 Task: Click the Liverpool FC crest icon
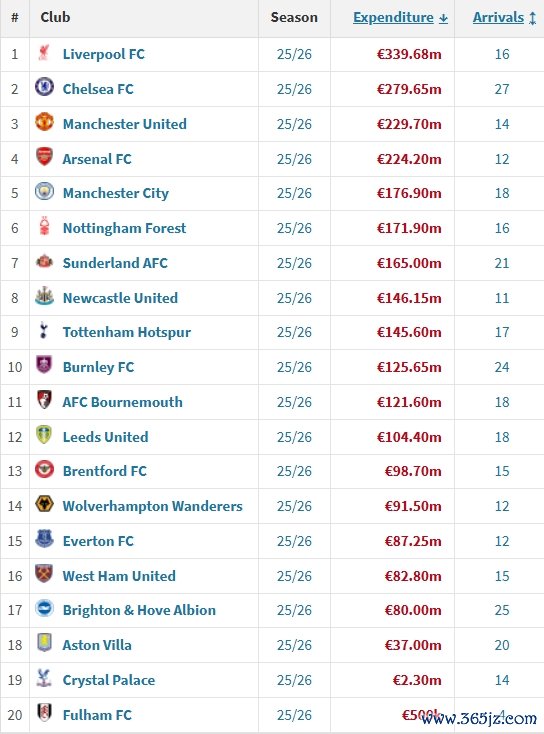point(44,52)
